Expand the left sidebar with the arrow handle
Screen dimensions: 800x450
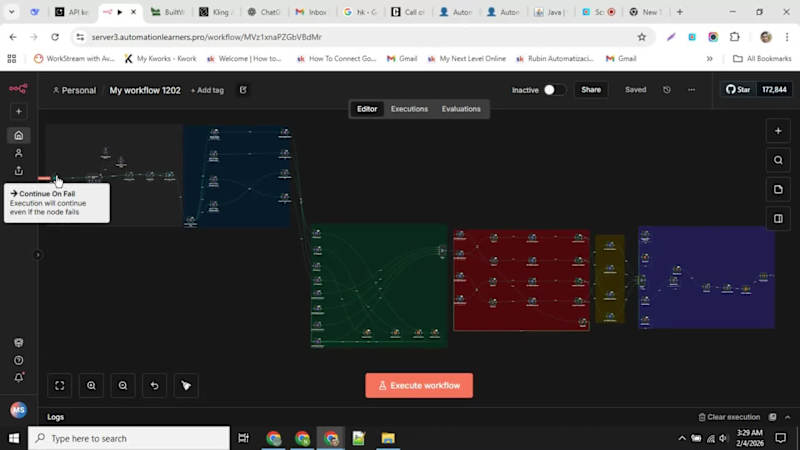38,255
